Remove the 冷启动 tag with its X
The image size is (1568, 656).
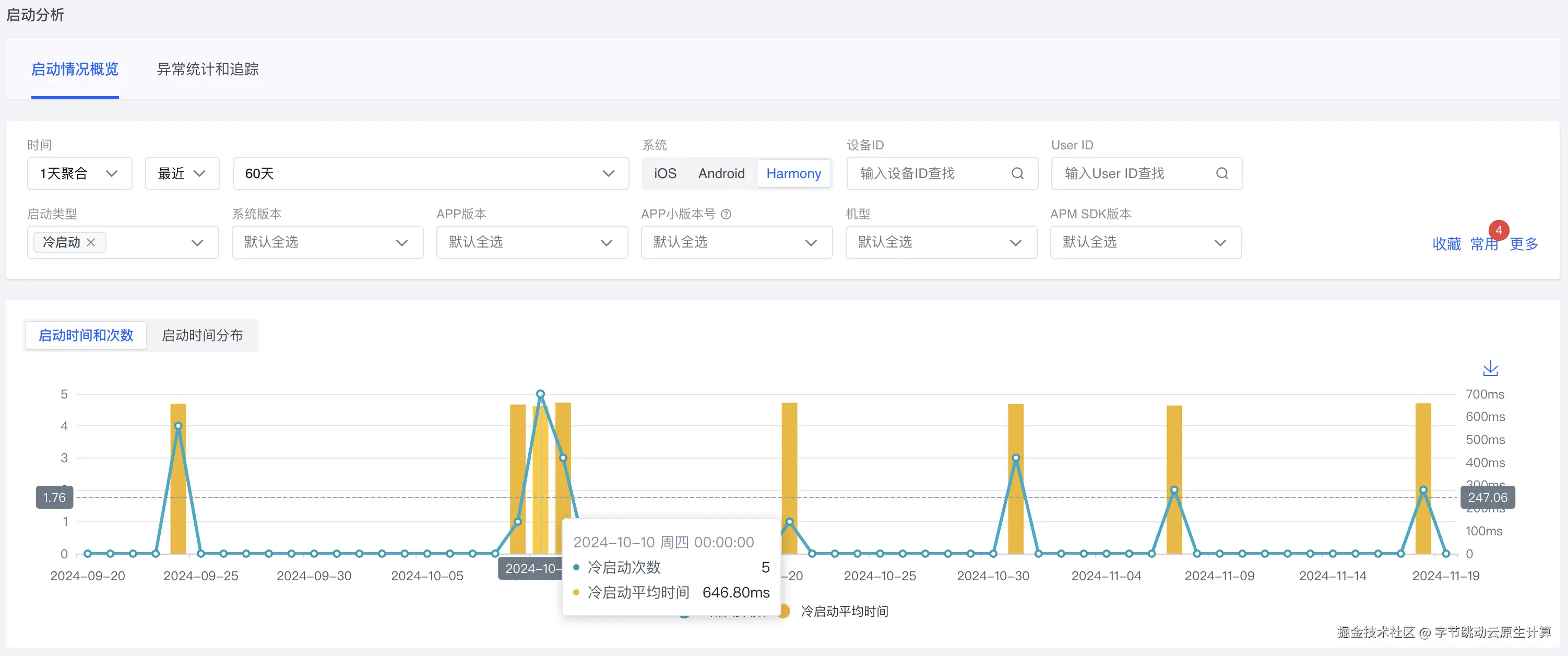91,242
